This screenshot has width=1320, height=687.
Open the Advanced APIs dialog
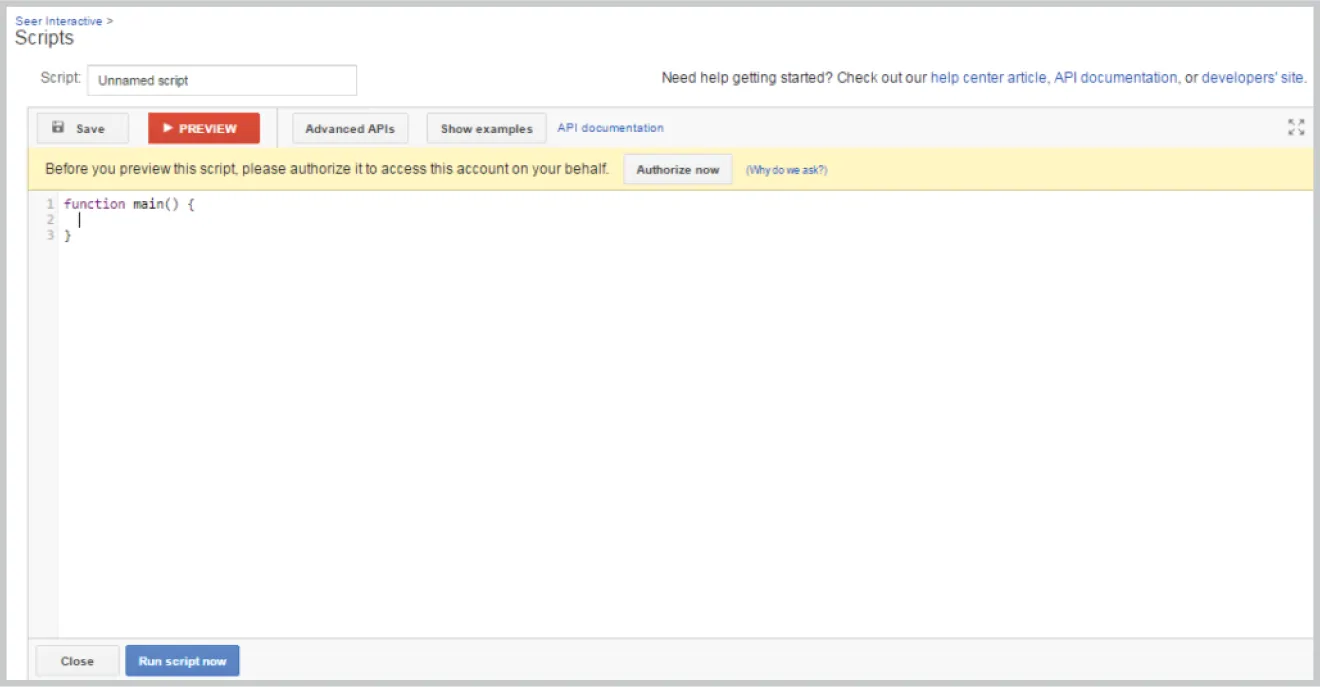[x=350, y=129]
